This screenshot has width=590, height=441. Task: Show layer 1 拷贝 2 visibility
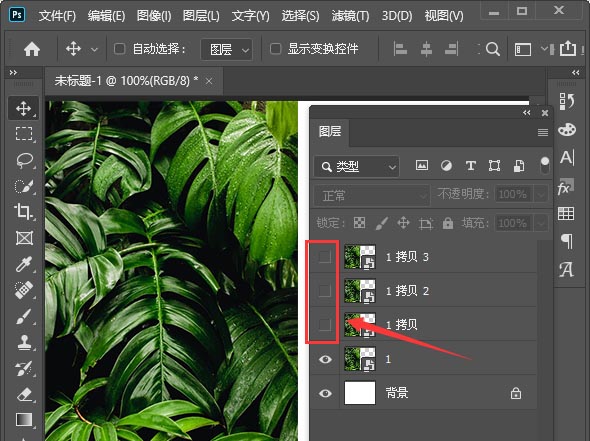pyautogui.click(x=325, y=290)
